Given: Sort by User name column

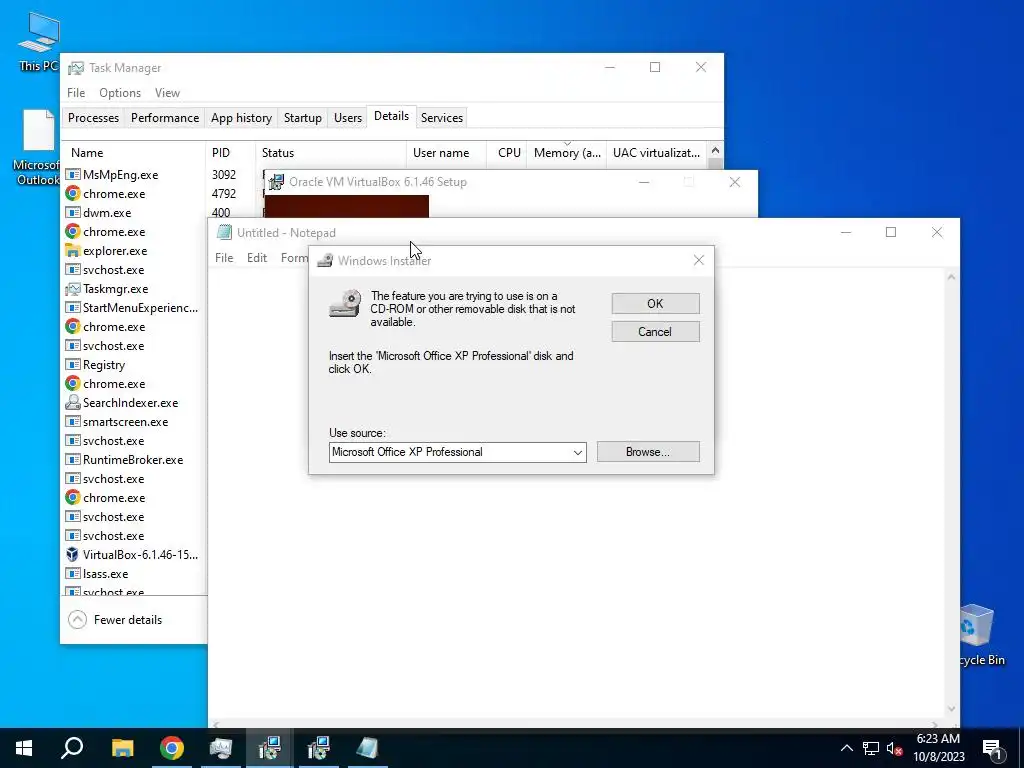Looking at the screenshot, I should point(447,153).
